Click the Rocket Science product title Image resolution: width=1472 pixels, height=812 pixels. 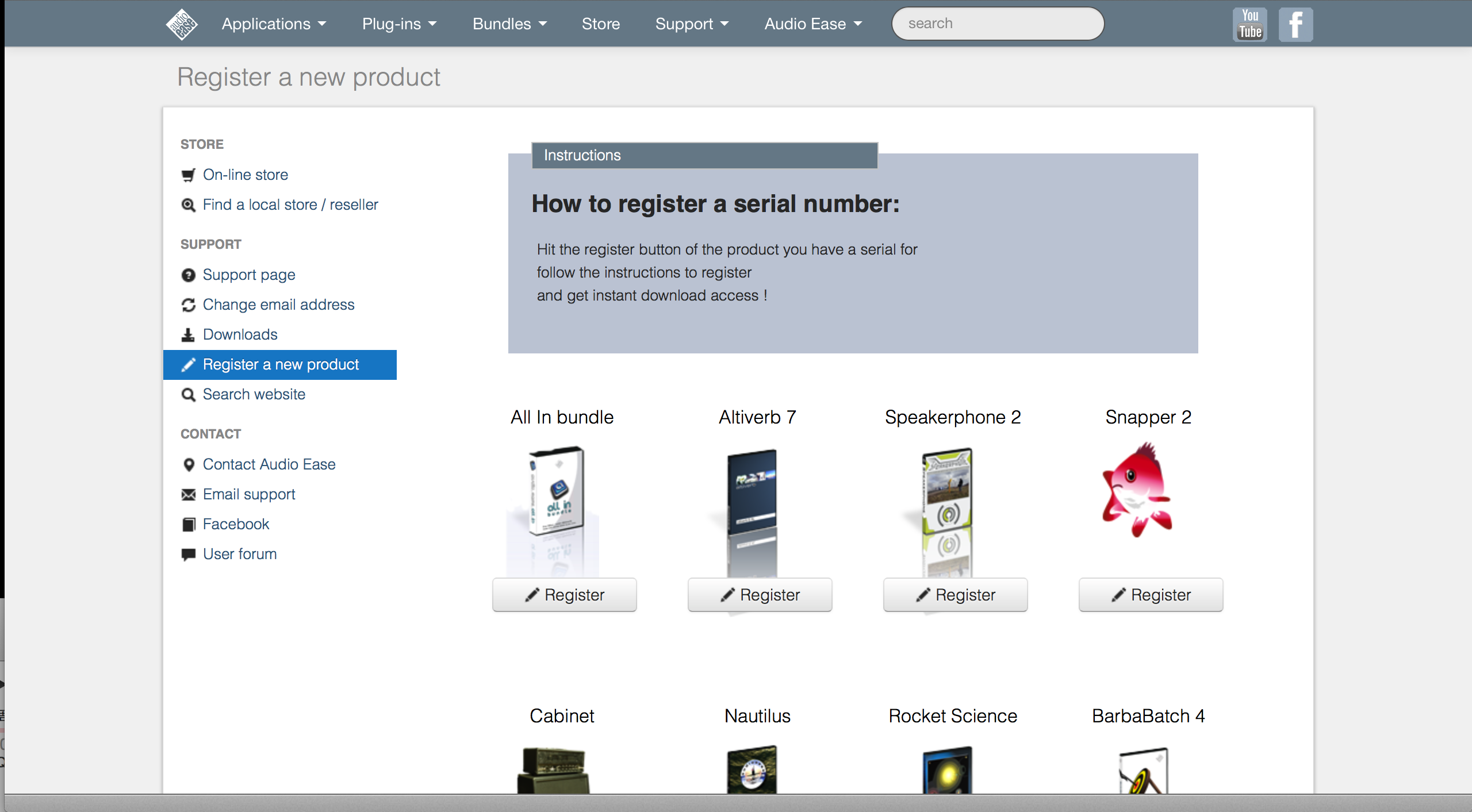click(x=953, y=716)
